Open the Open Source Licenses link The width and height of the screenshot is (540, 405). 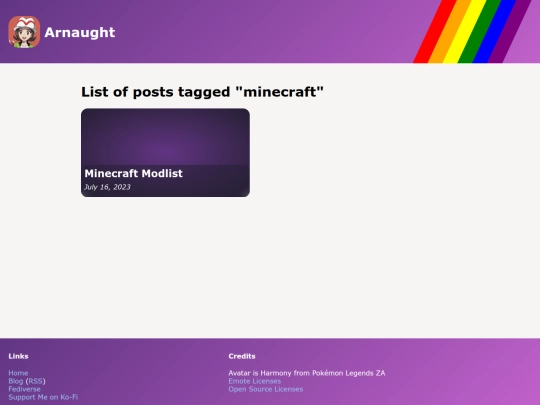click(266, 389)
